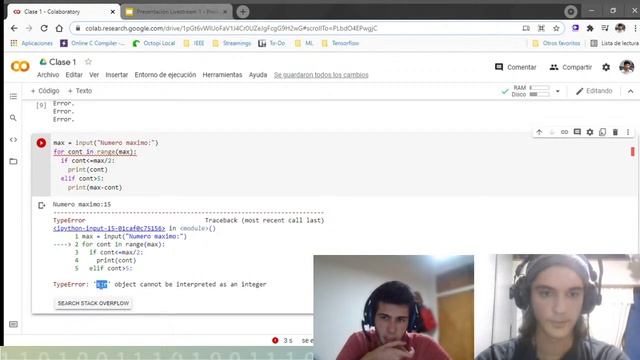This screenshot has height=360, width=640.
Task: Open cell editor settings gear
Action: [590, 132]
